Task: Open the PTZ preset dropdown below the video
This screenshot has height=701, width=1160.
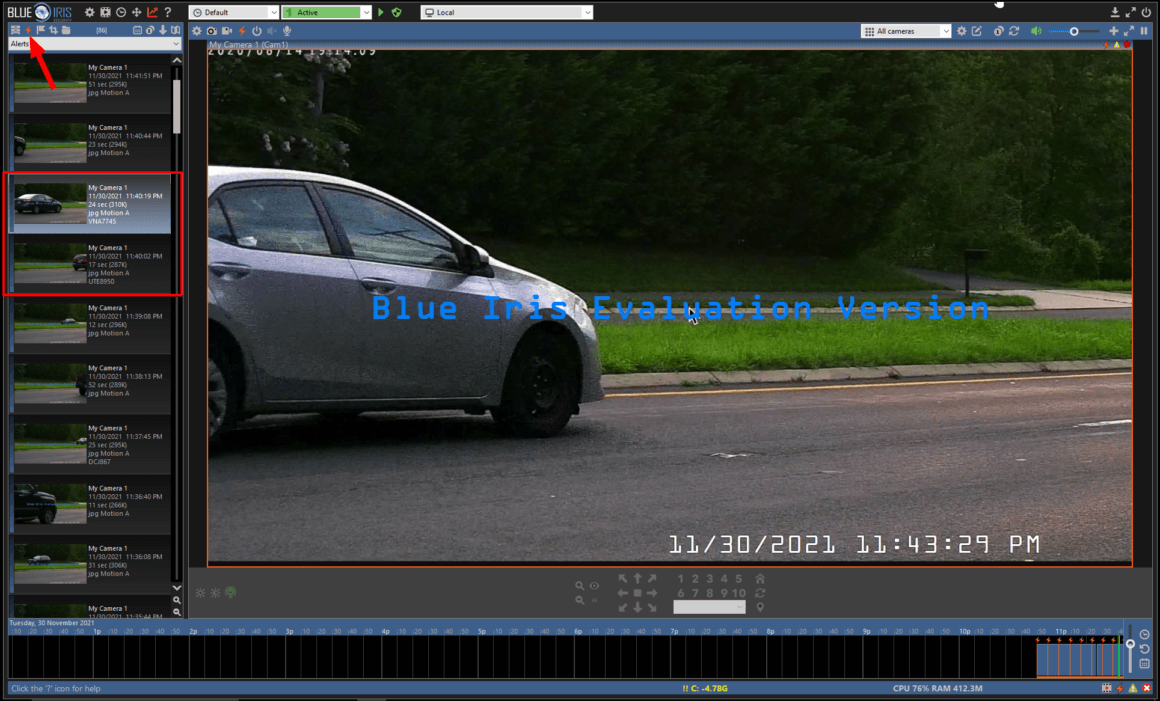Action: point(709,607)
